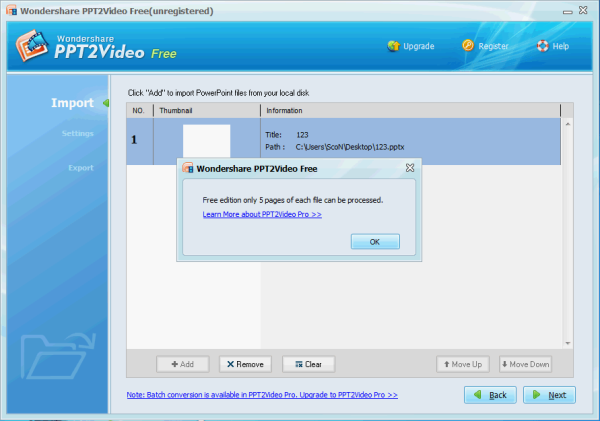Image resolution: width=600 pixels, height=421 pixels.
Task: Click the Thumbnail column header
Action: coord(207,111)
